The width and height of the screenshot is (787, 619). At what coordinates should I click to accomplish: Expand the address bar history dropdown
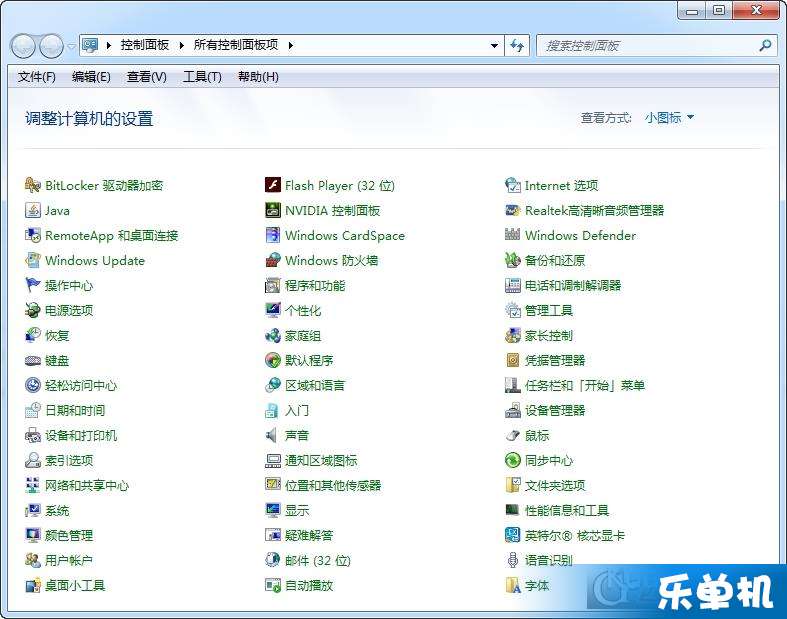pyautogui.click(x=494, y=46)
